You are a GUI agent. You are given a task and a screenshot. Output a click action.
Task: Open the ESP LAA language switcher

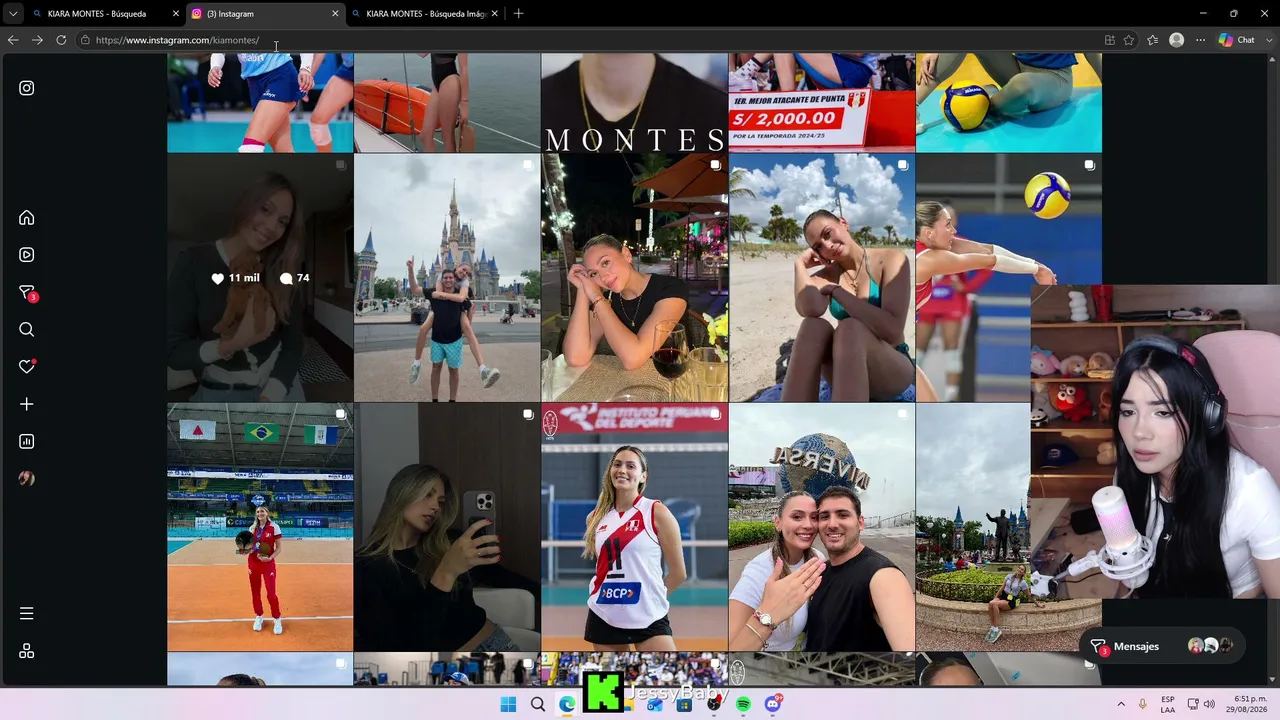click(1168, 704)
